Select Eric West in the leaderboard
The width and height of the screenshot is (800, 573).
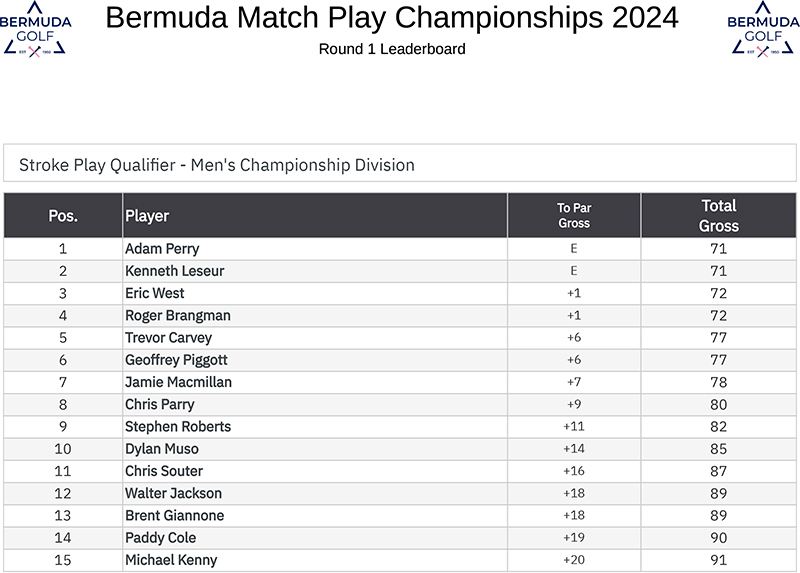click(x=155, y=293)
